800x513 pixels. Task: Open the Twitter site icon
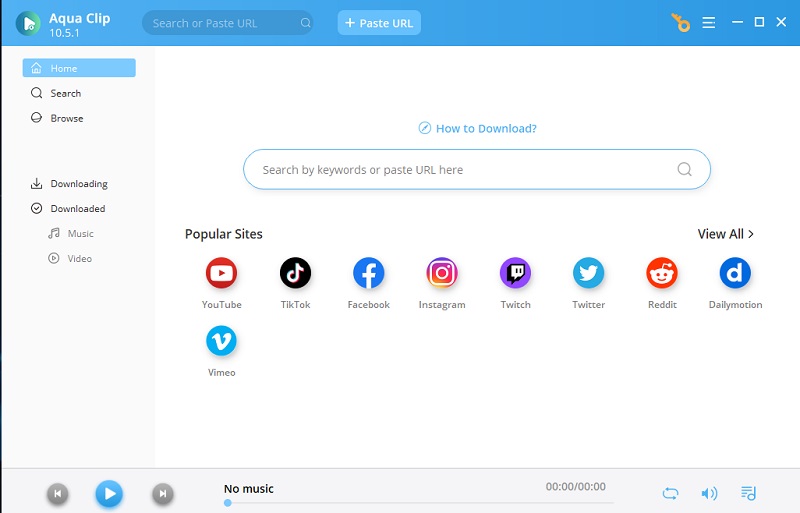(588, 273)
